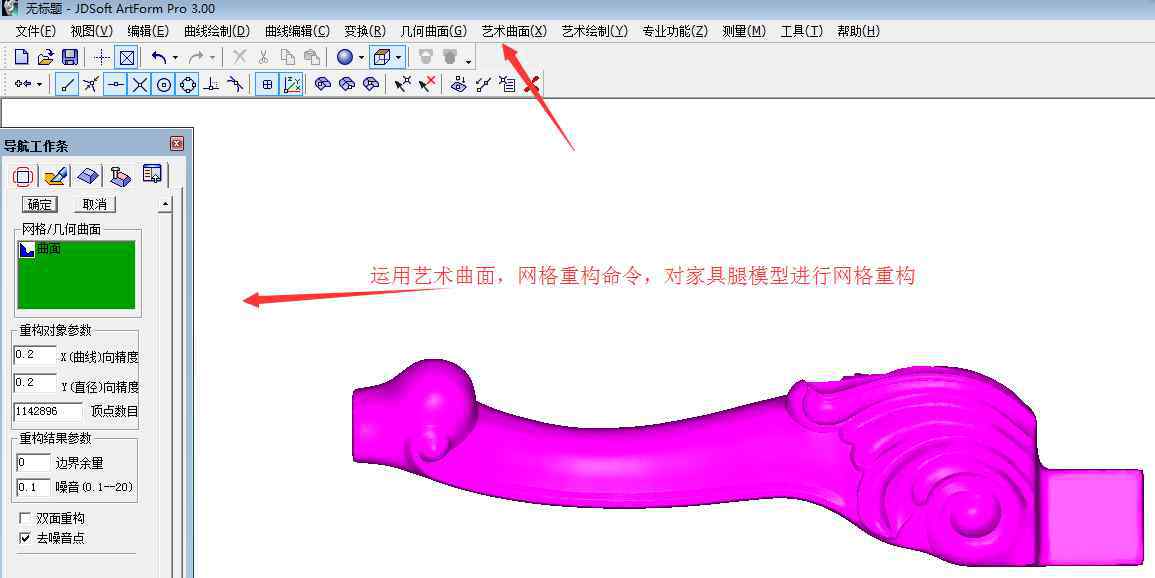1155x578 pixels.
Task: Toggle intersection snap icon
Action: tap(139, 85)
